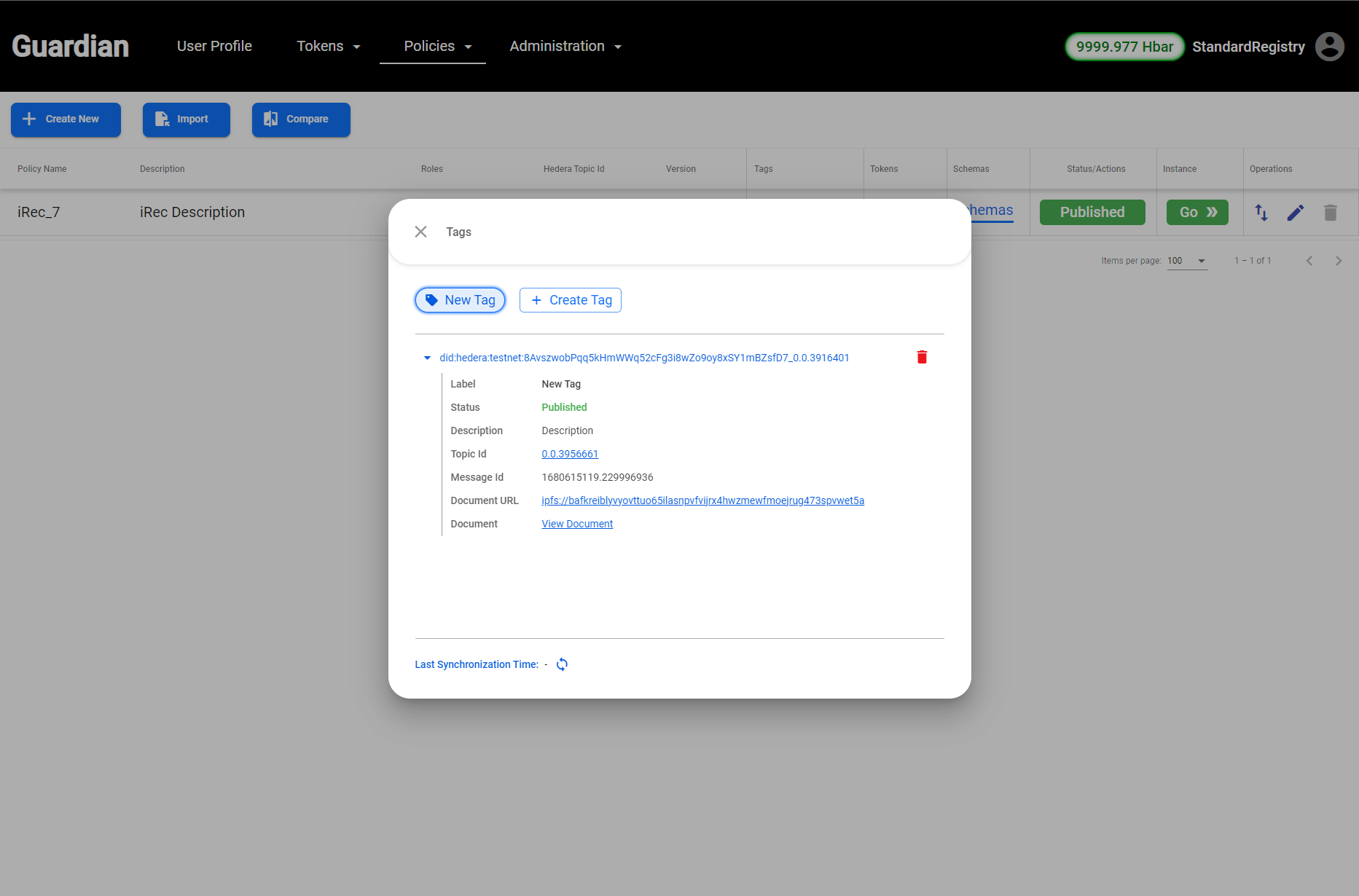Click the green Published status text in dialog
Image resolution: width=1359 pixels, height=896 pixels.
tap(564, 407)
